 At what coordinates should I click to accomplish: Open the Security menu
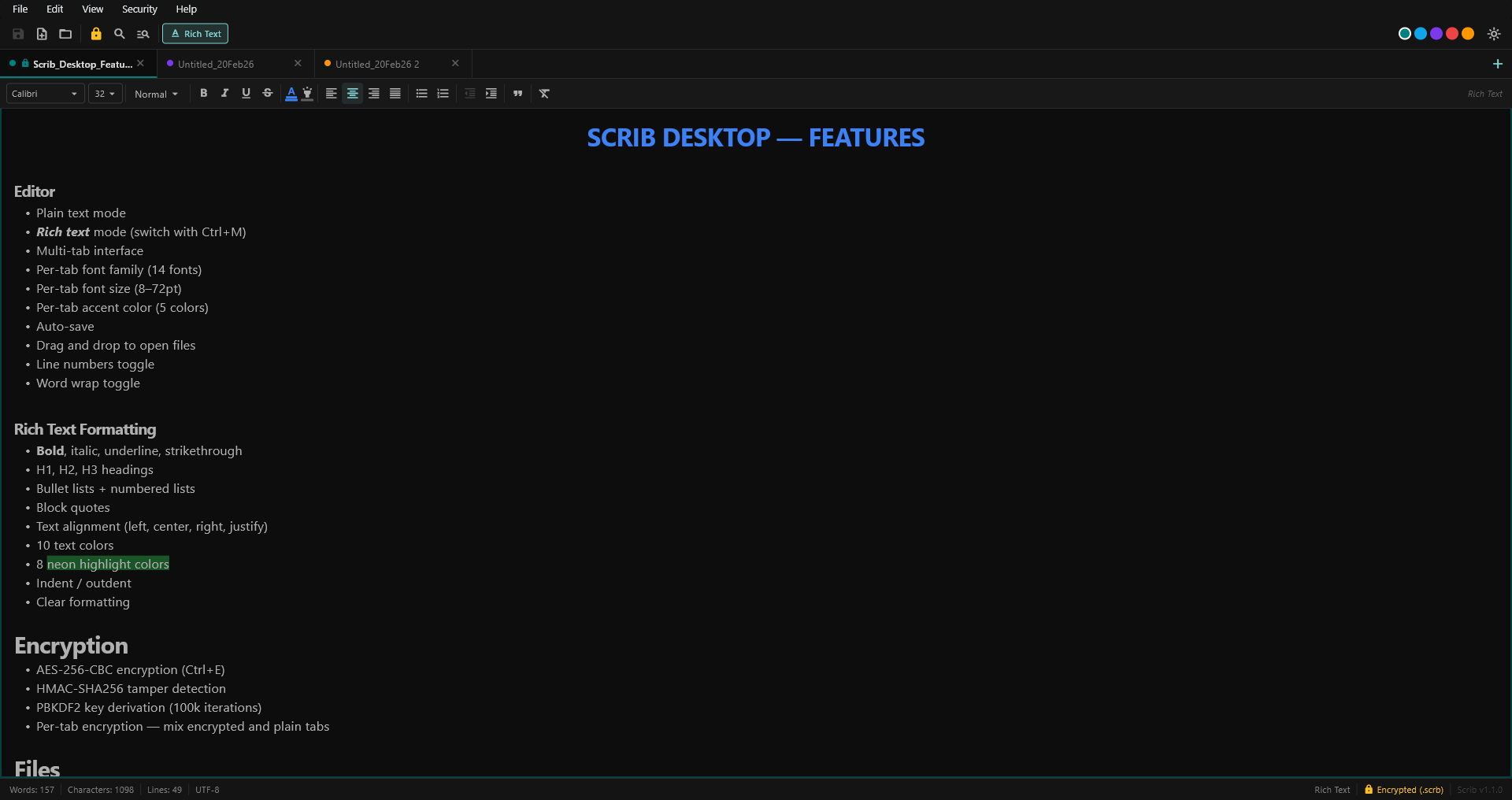[x=139, y=9]
